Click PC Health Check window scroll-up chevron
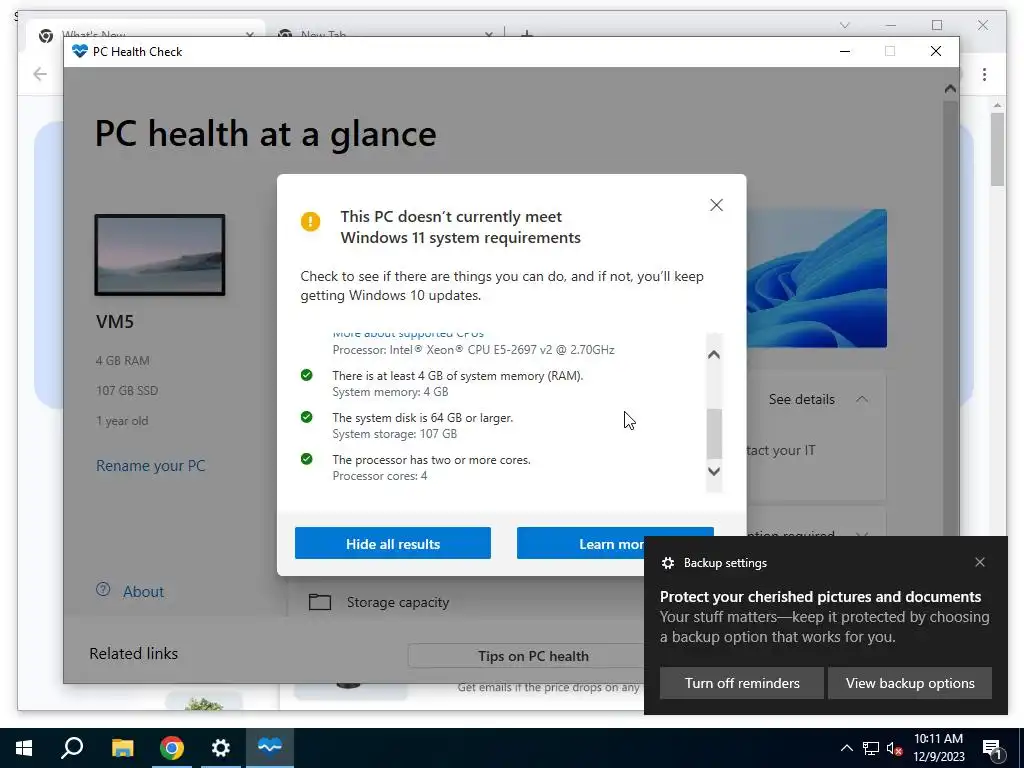1024x768 pixels. click(950, 88)
